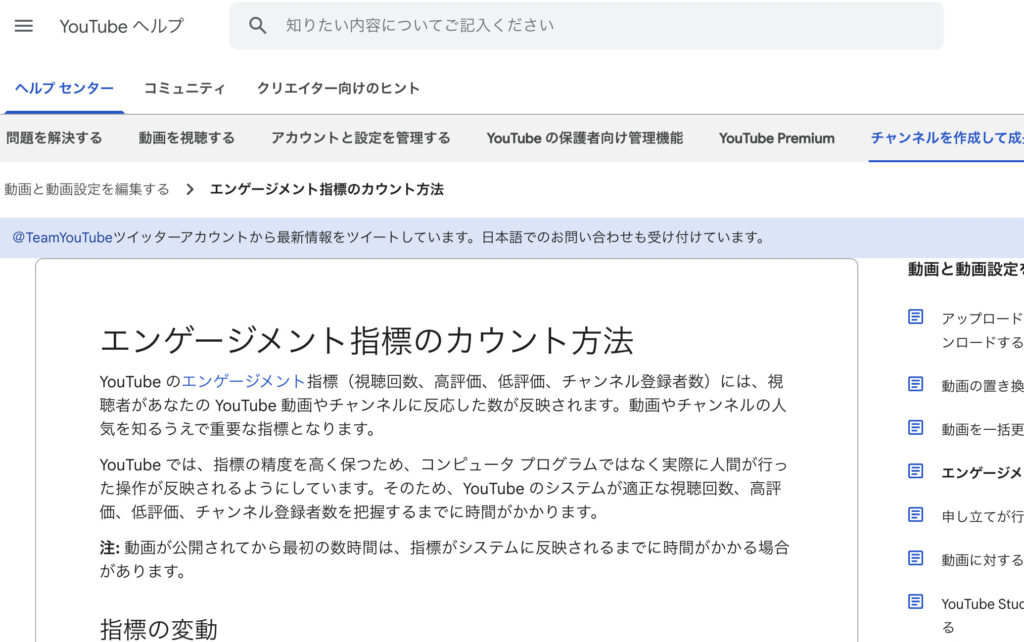Click the 動画と動画設定 sidebar heading

(966, 269)
